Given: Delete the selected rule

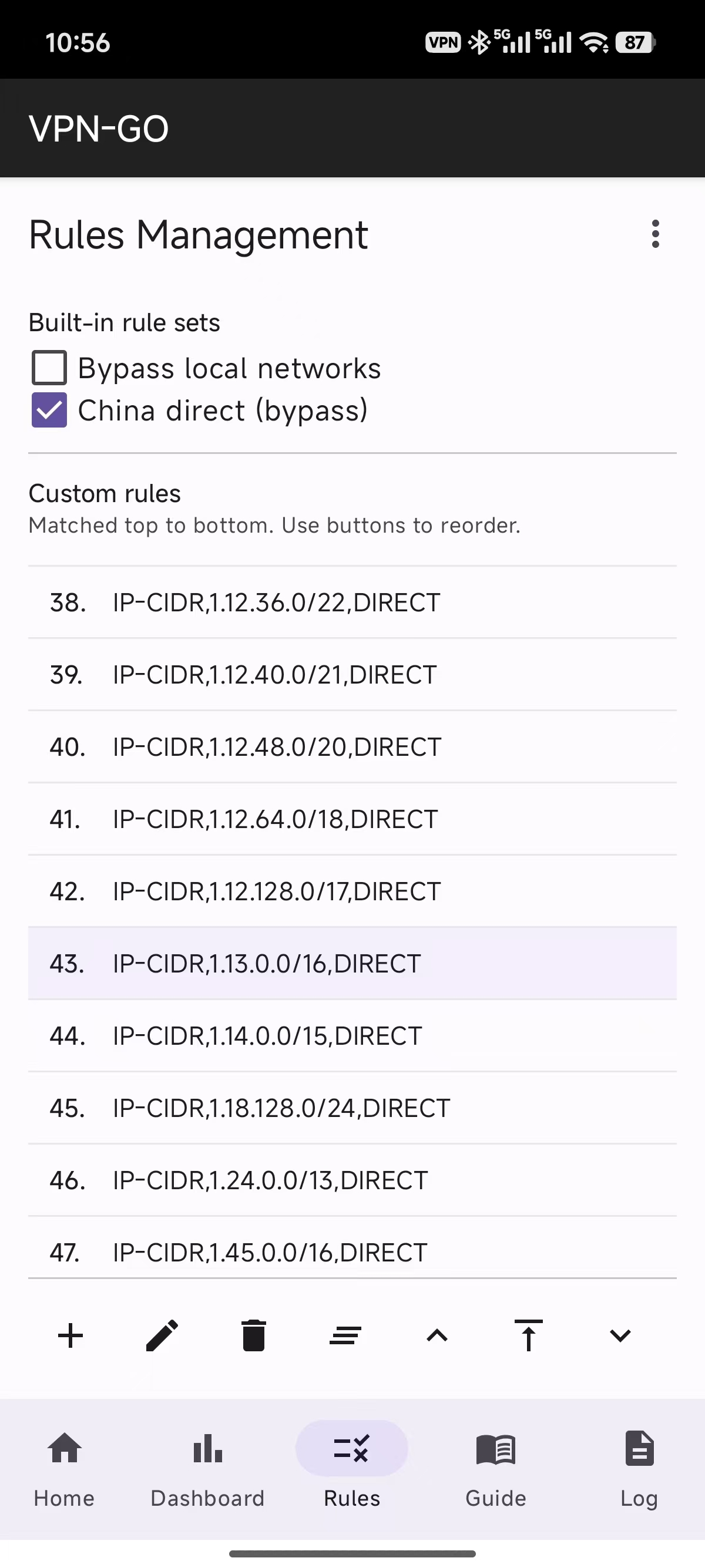Looking at the screenshot, I should (x=254, y=1336).
